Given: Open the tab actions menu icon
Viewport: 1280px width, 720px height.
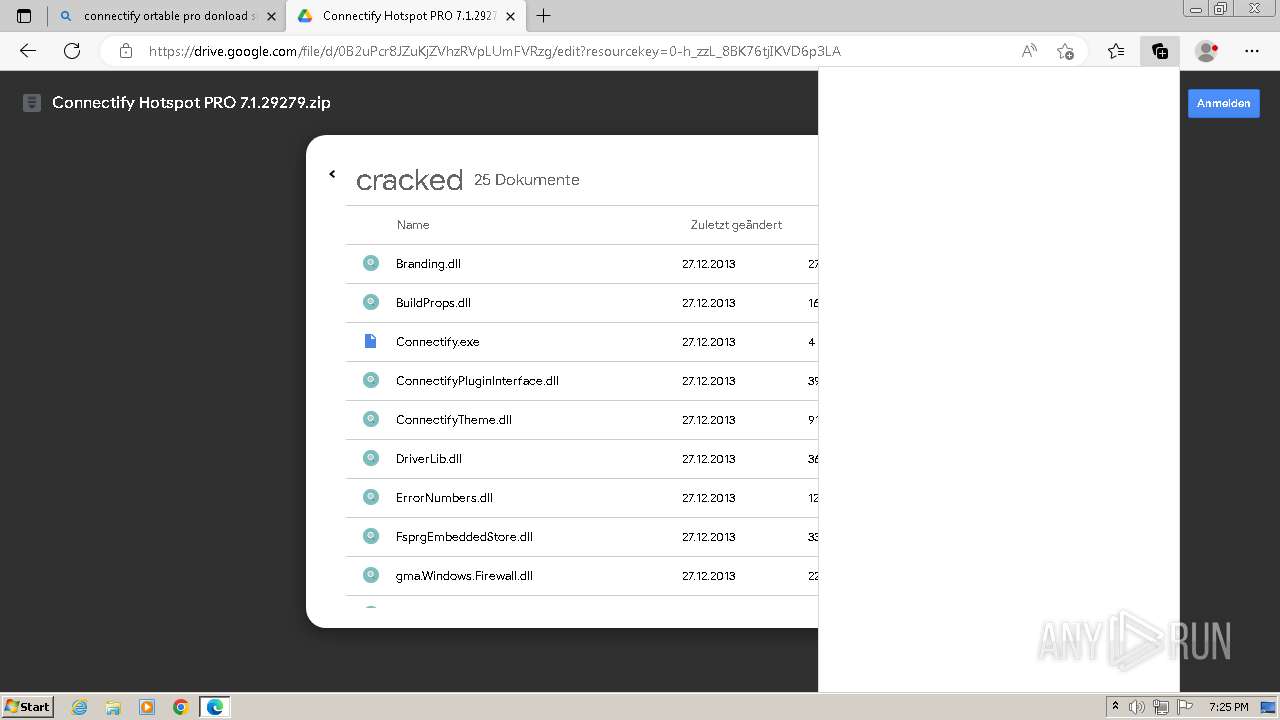Looking at the screenshot, I should click(x=24, y=16).
